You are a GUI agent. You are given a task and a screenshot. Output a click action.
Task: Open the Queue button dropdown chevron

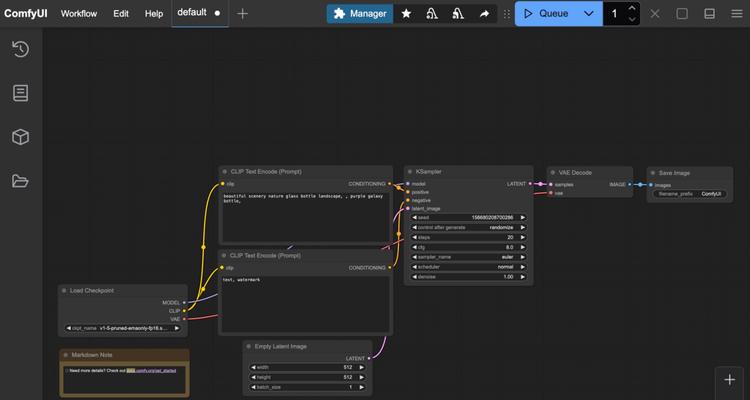(x=589, y=14)
